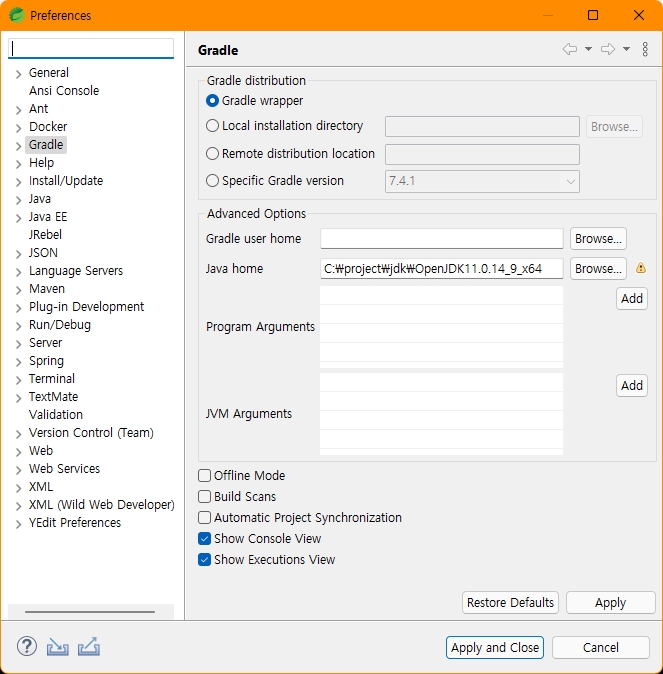Click the export preferences icon
The image size is (663, 674).
tap(89, 646)
